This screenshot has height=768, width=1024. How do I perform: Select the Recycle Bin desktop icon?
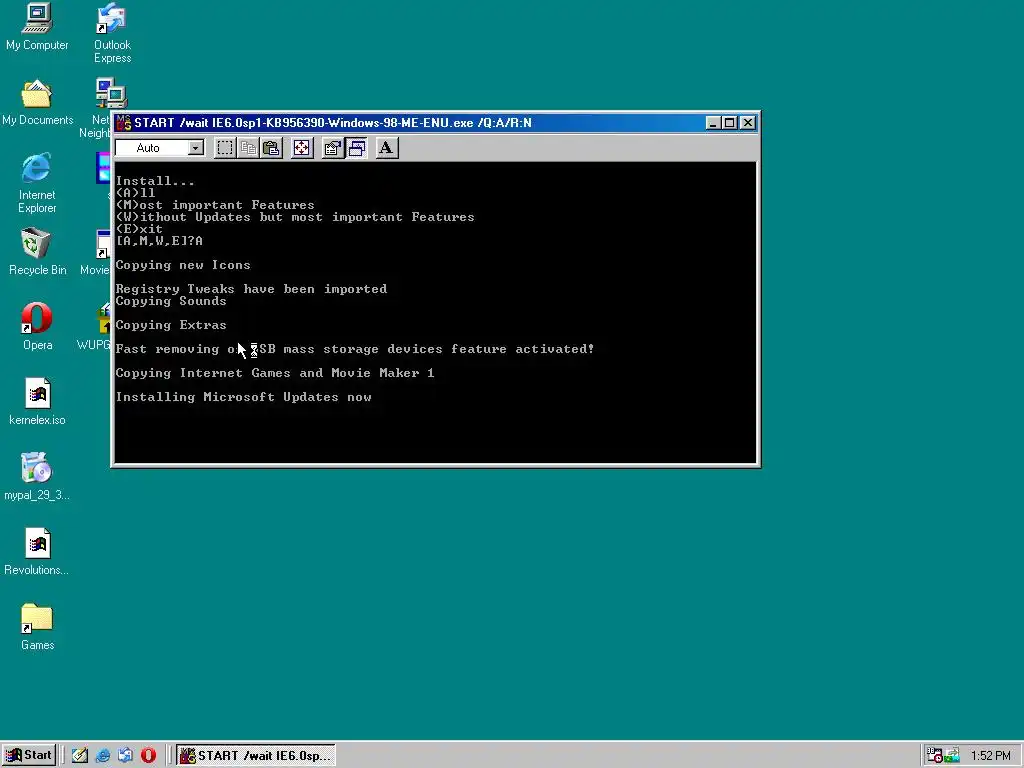[x=37, y=252]
